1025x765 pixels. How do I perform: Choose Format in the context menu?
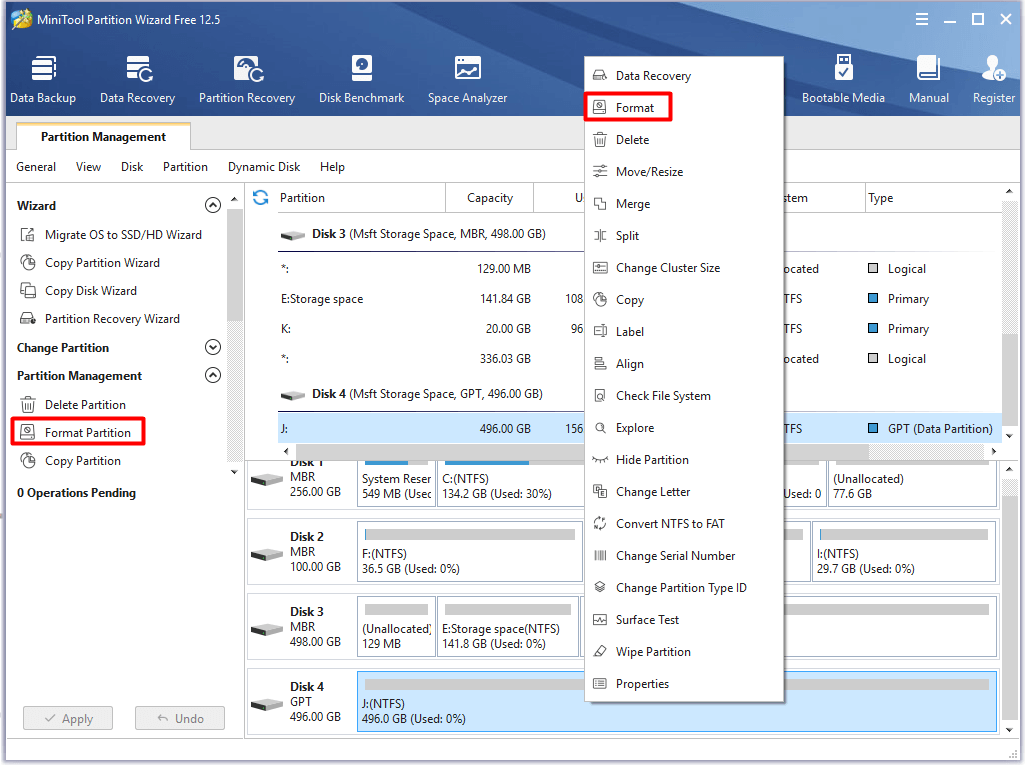point(684,108)
